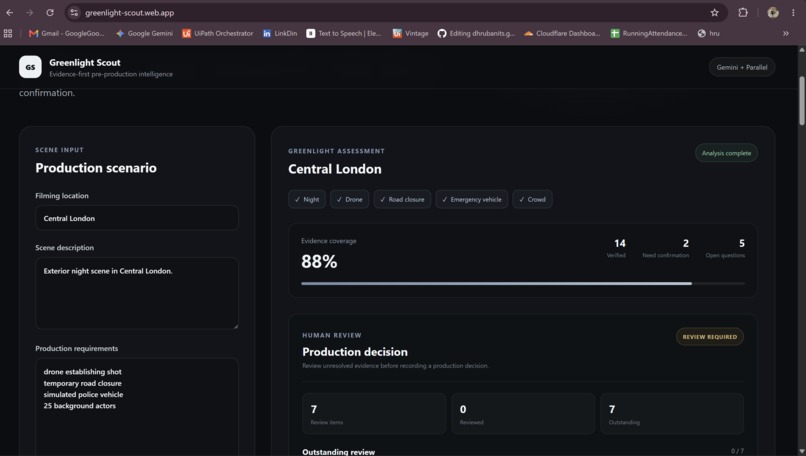Viewport: 806px width, 456px height.
Task: Click the 7 Review items card
Action: pos(374,414)
